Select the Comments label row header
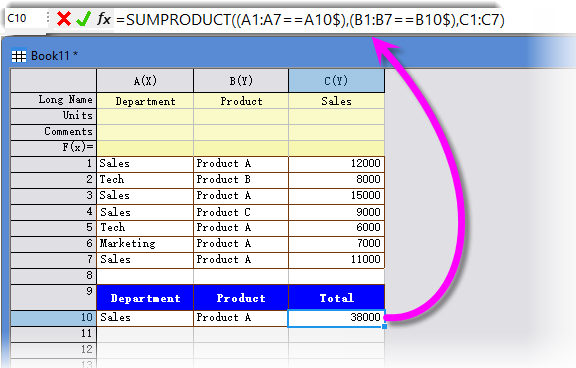 coord(54,132)
